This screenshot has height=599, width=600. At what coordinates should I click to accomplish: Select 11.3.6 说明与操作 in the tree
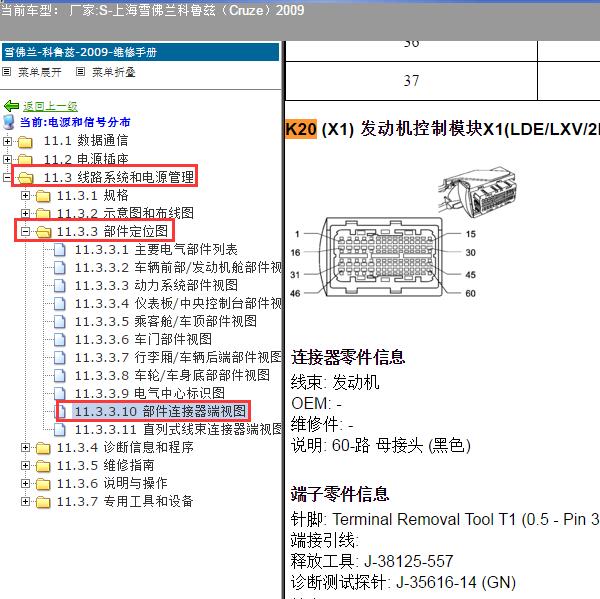[x=112, y=483]
